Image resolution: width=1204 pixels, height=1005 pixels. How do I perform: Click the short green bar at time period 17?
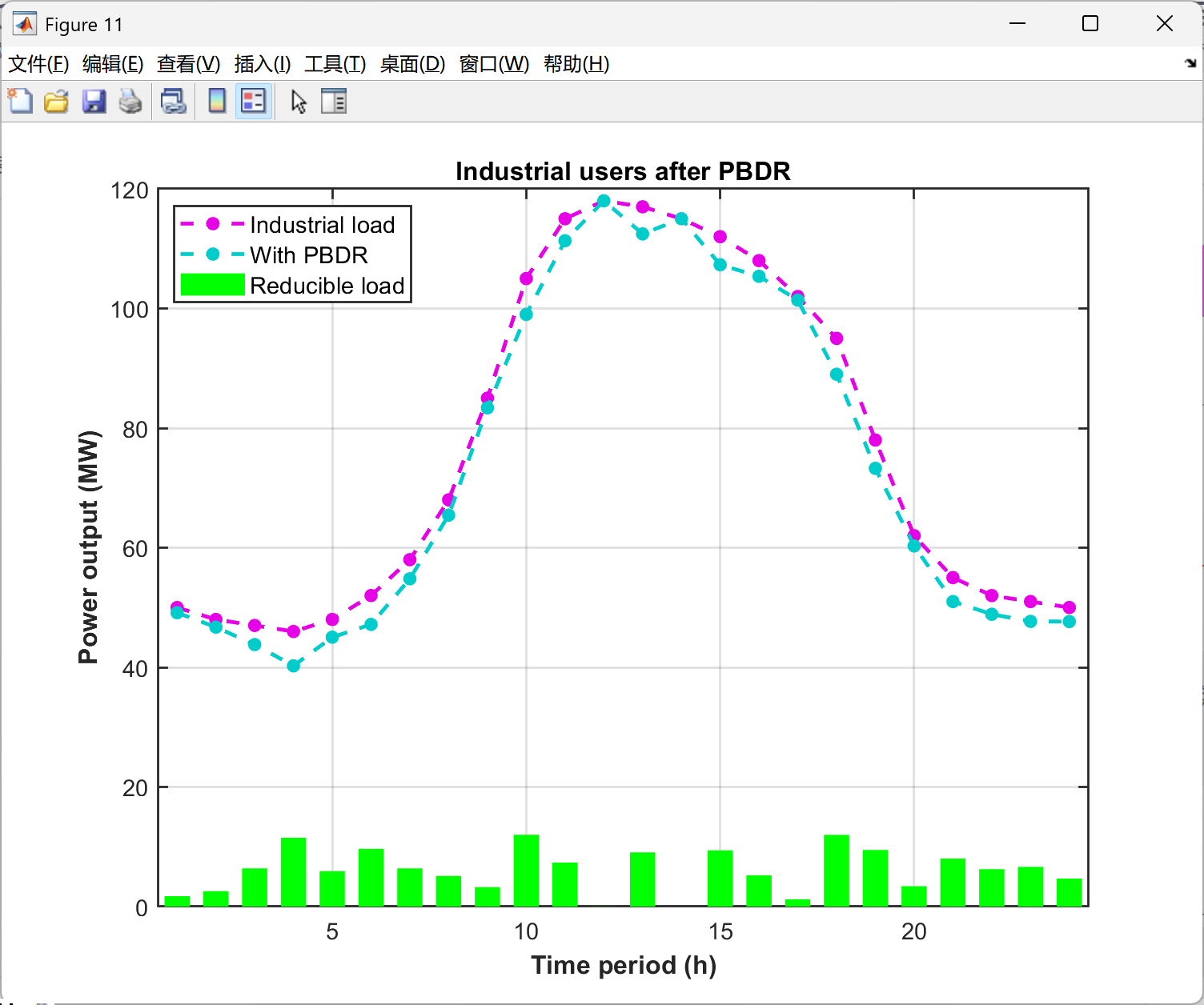[798, 903]
